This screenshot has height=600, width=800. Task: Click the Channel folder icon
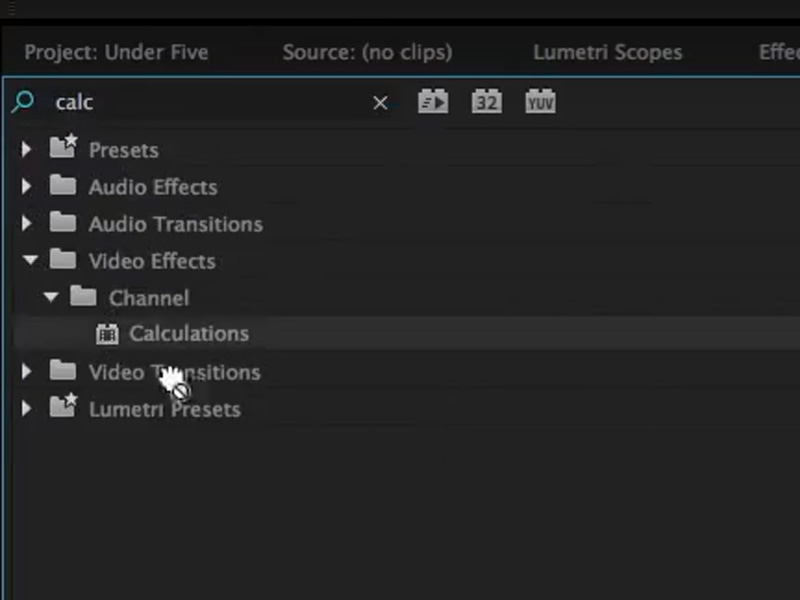[x=83, y=296]
